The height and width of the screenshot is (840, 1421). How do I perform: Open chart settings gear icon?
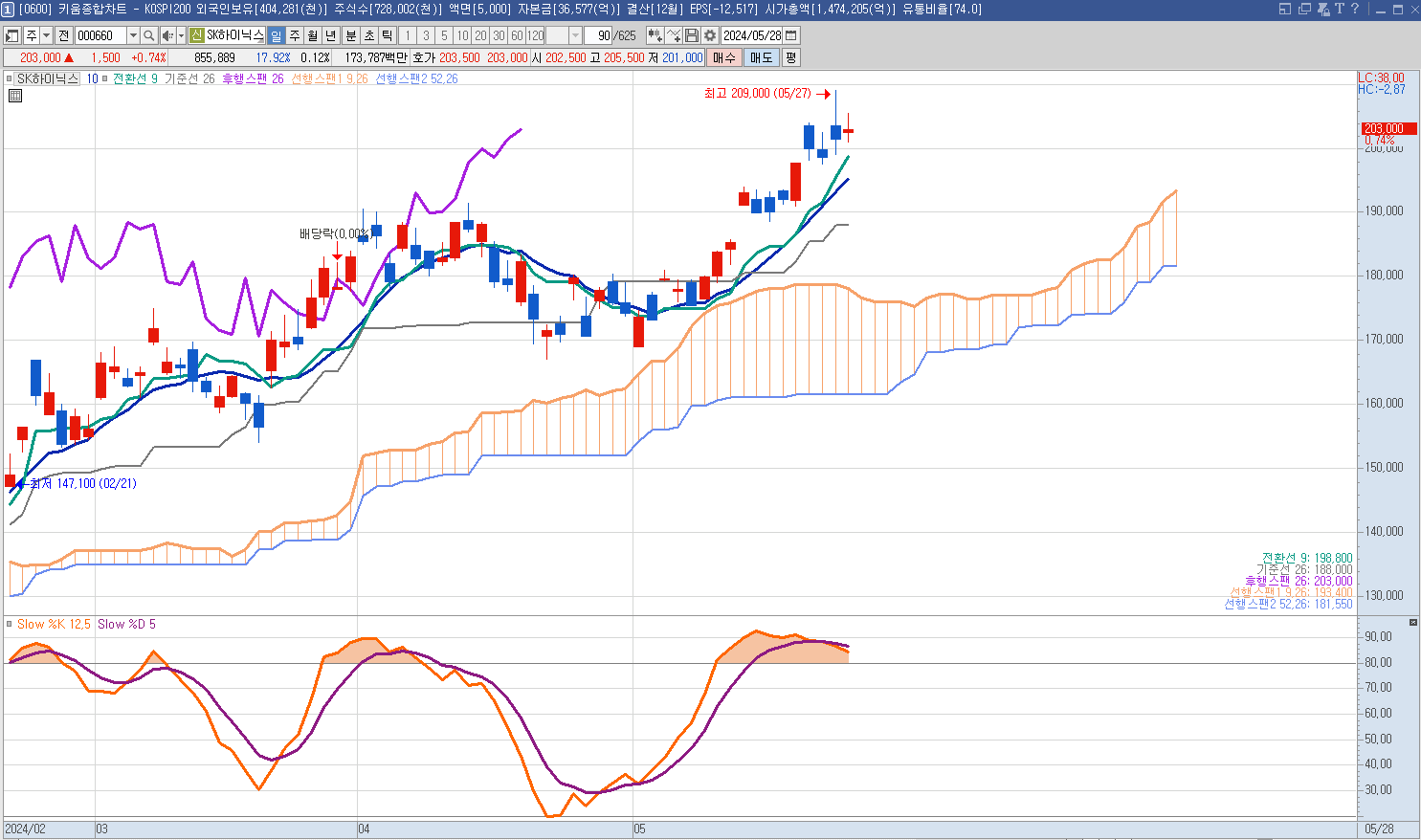(x=710, y=35)
